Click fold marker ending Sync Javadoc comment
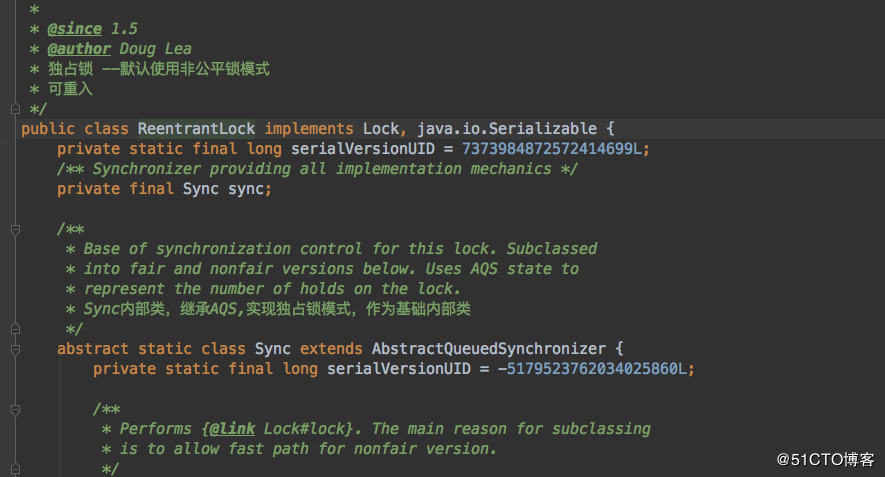The image size is (885, 477). 14,329
